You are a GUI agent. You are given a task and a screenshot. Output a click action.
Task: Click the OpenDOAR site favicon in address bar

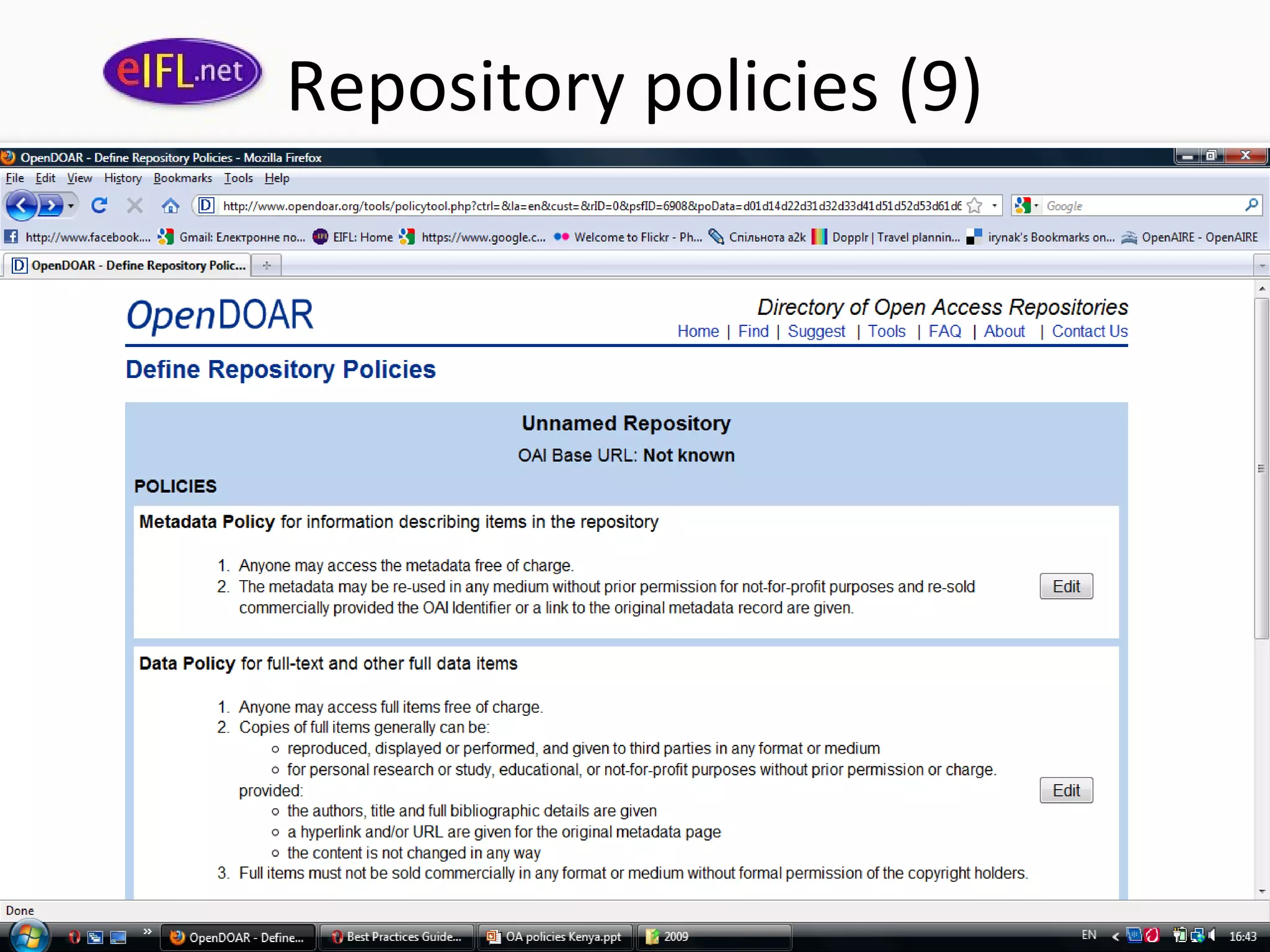[206, 205]
